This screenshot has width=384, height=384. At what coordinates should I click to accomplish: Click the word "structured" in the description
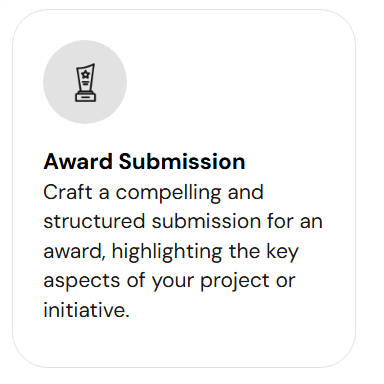(94, 221)
